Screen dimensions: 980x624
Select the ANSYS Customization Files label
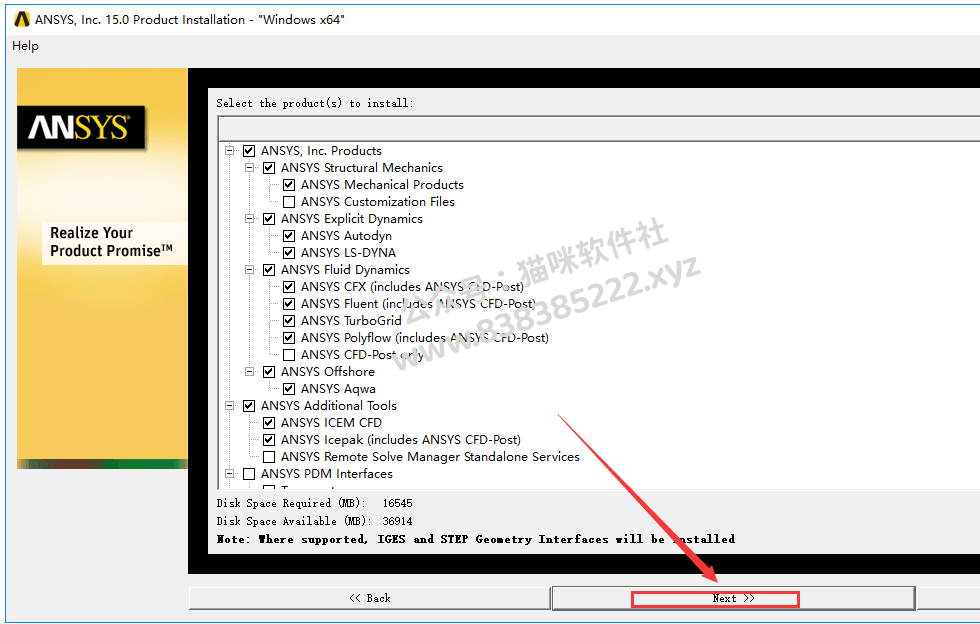click(x=378, y=202)
